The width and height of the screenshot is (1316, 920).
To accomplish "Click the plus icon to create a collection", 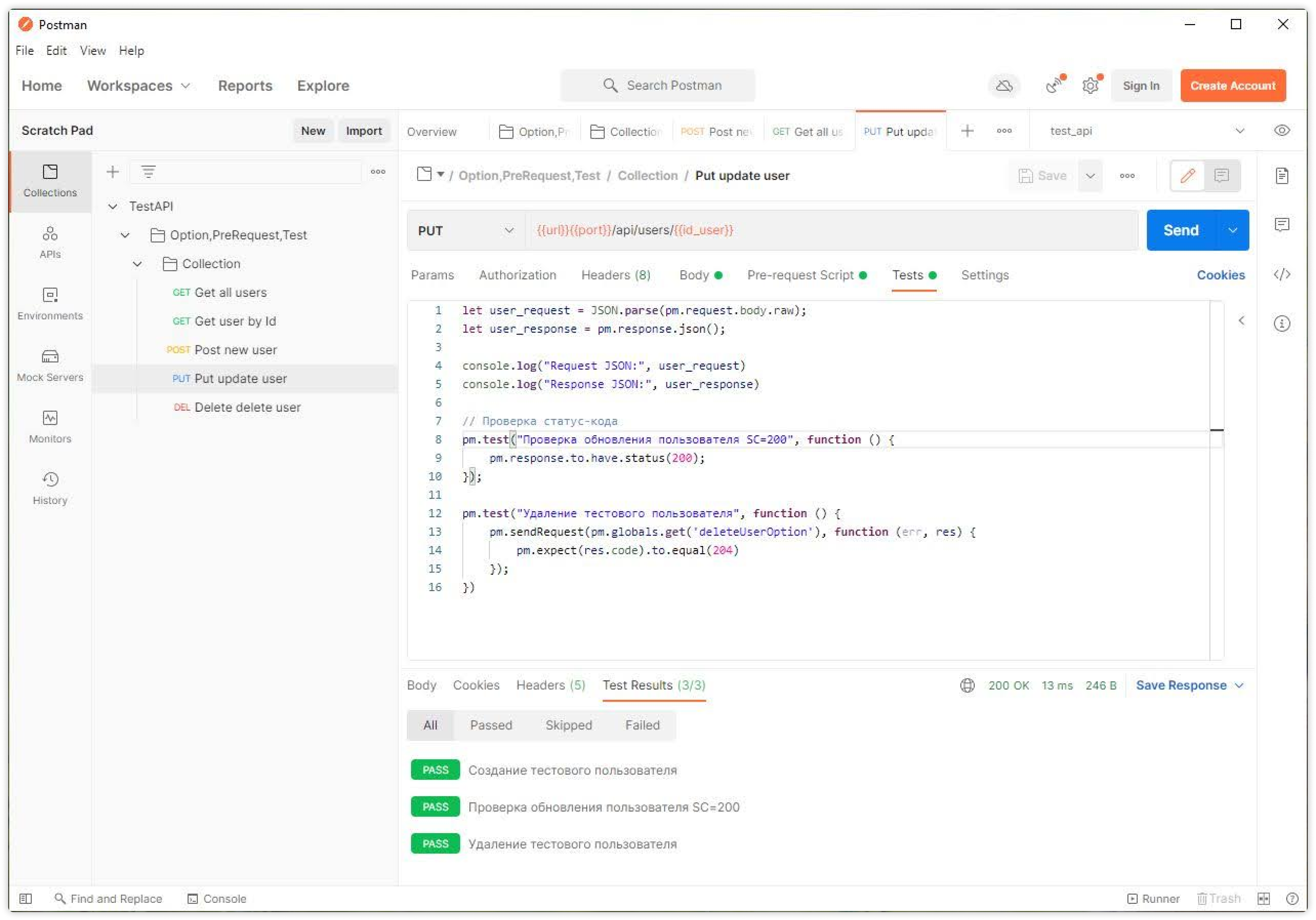I will (113, 171).
